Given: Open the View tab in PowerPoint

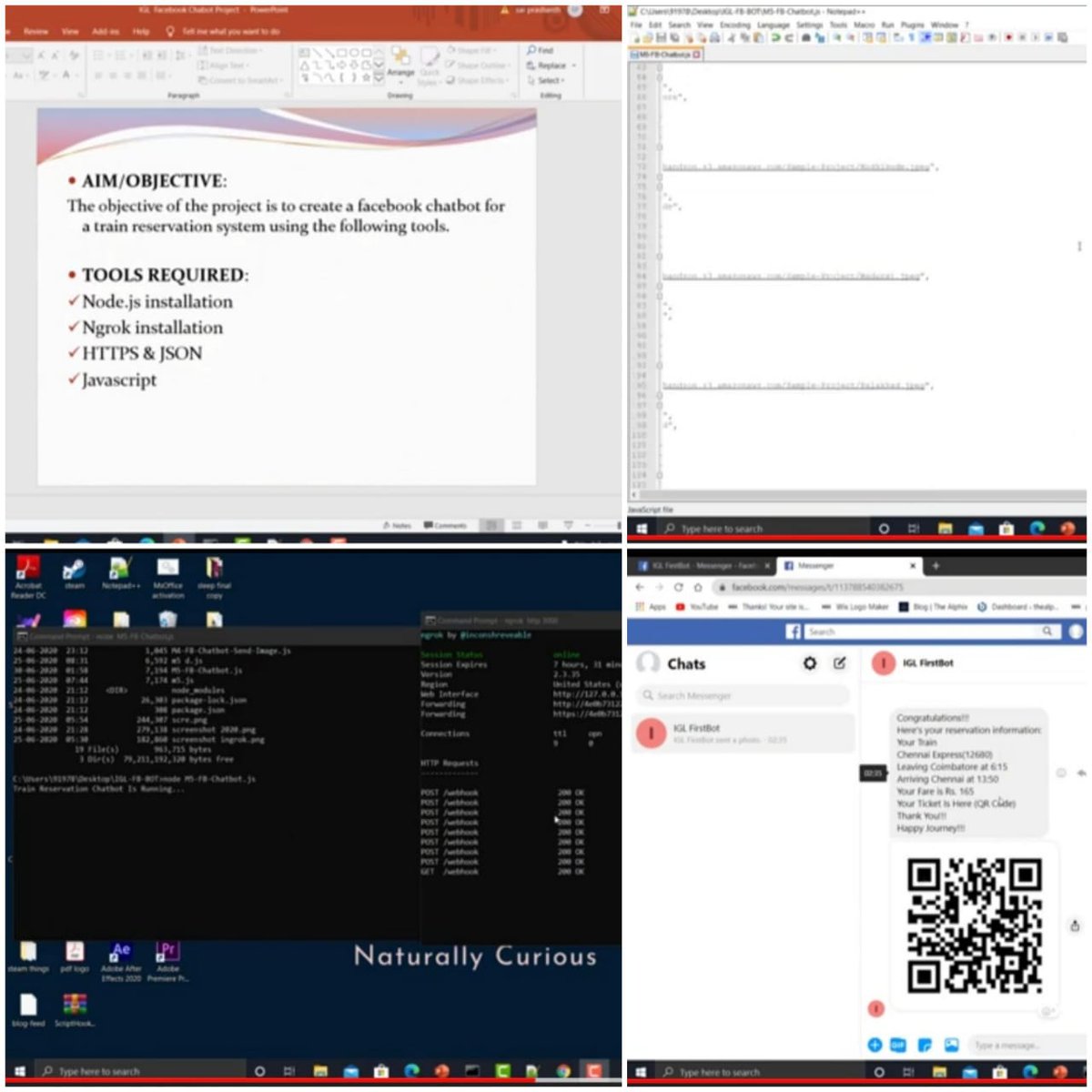Looking at the screenshot, I should tap(70, 32).
